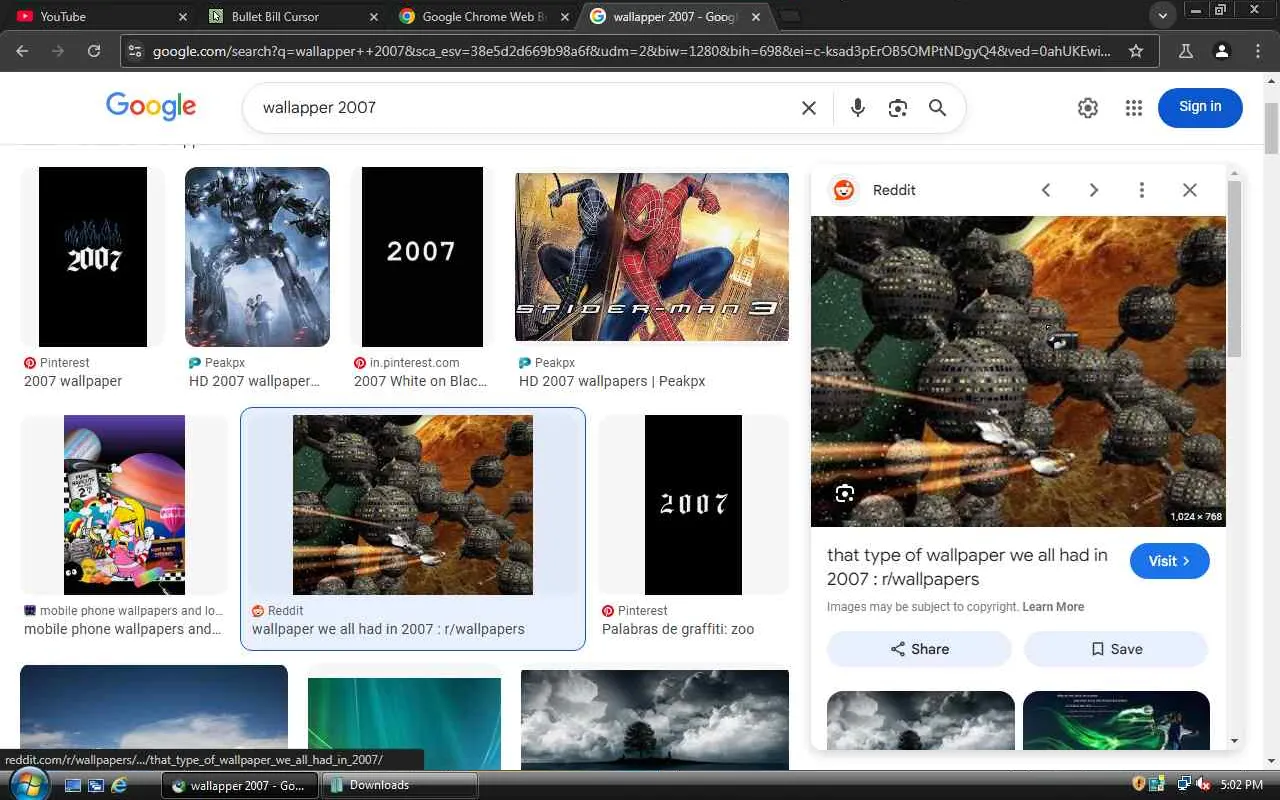Image resolution: width=1280 pixels, height=800 pixels.
Task: Switch to the Downloads taskbar window
Action: coord(401,786)
